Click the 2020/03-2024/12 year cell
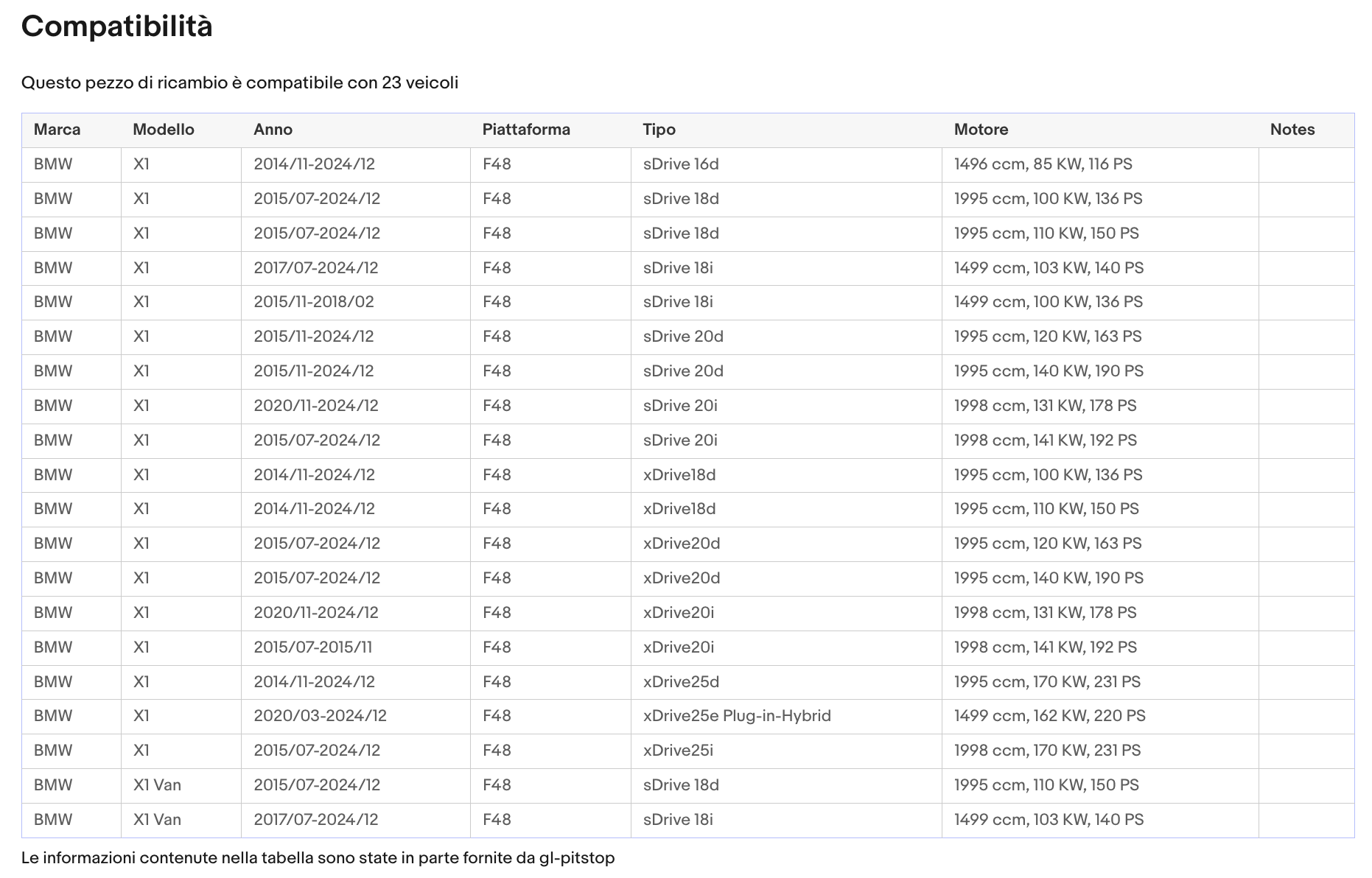The width and height of the screenshot is (1372, 878). (356, 716)
